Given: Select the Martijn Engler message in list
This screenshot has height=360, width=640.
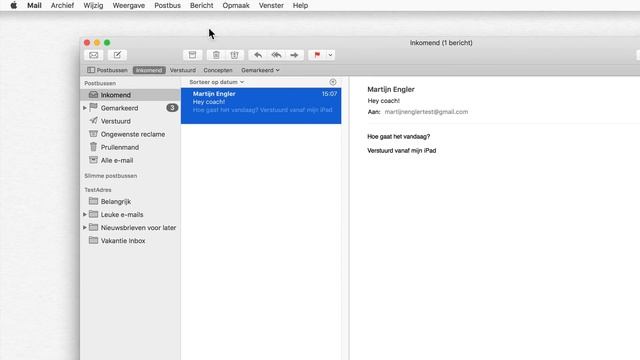Looking at the screenshot, I should click(261, 106).
